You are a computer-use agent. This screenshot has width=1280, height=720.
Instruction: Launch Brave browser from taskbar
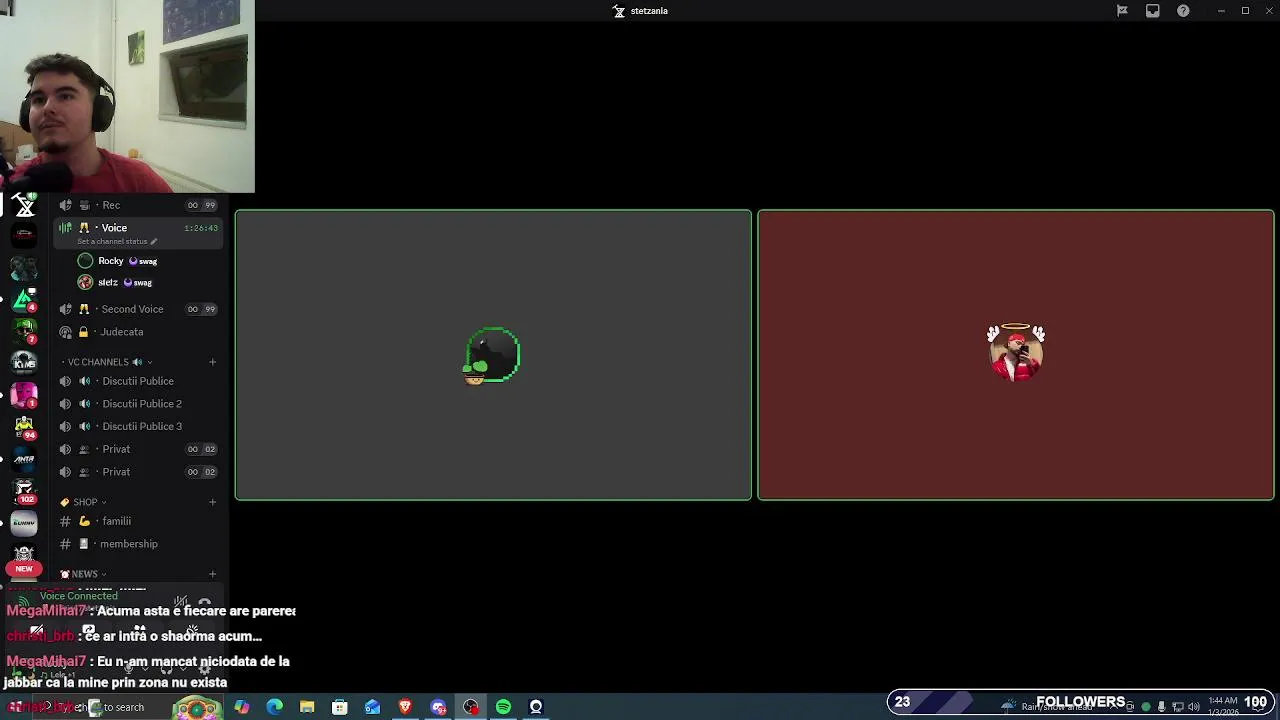405,707
